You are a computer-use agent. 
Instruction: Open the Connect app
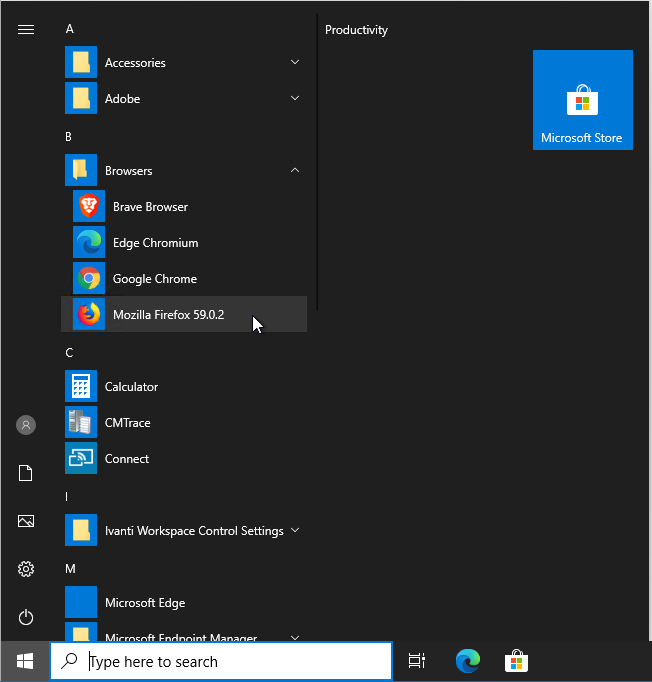pos(184,458)
